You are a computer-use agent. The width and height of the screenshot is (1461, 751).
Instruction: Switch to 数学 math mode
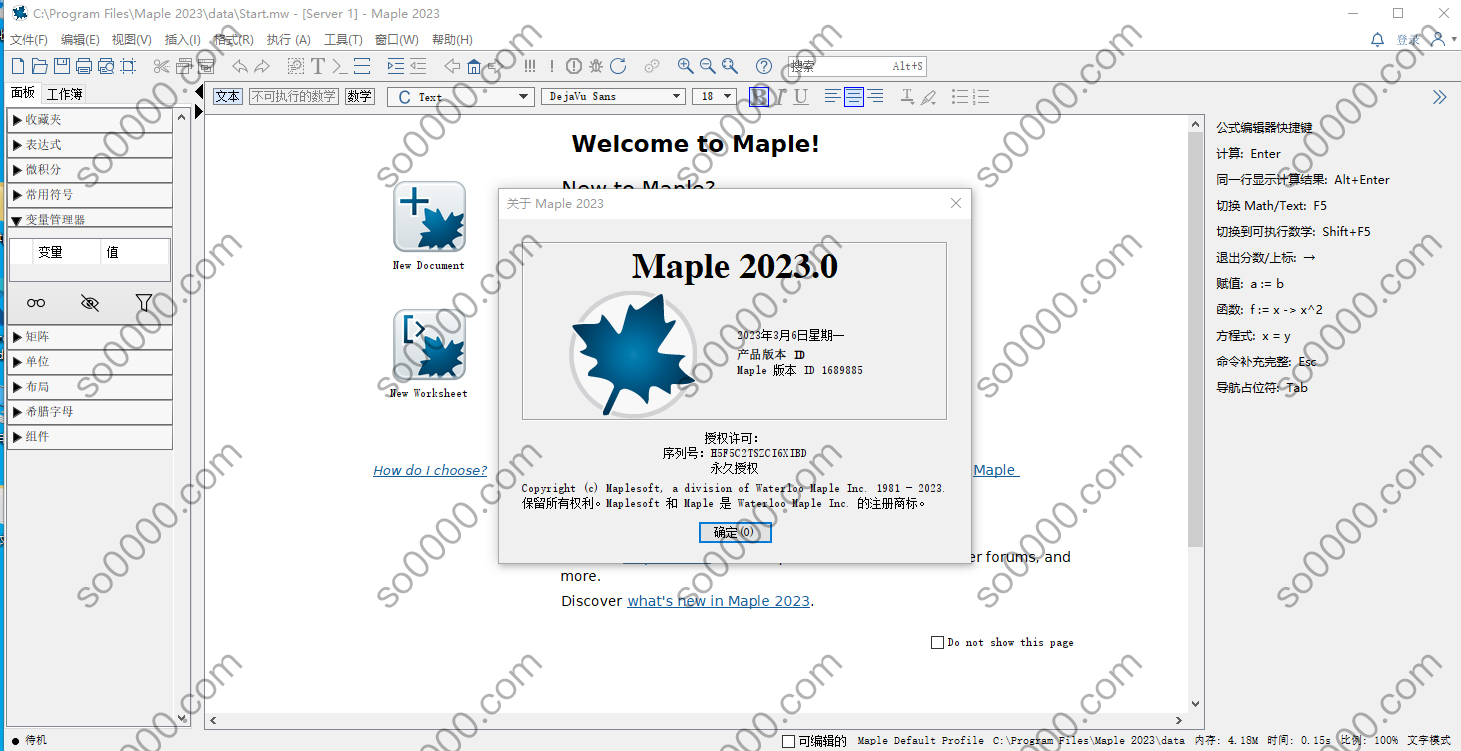tap(359, 96)
